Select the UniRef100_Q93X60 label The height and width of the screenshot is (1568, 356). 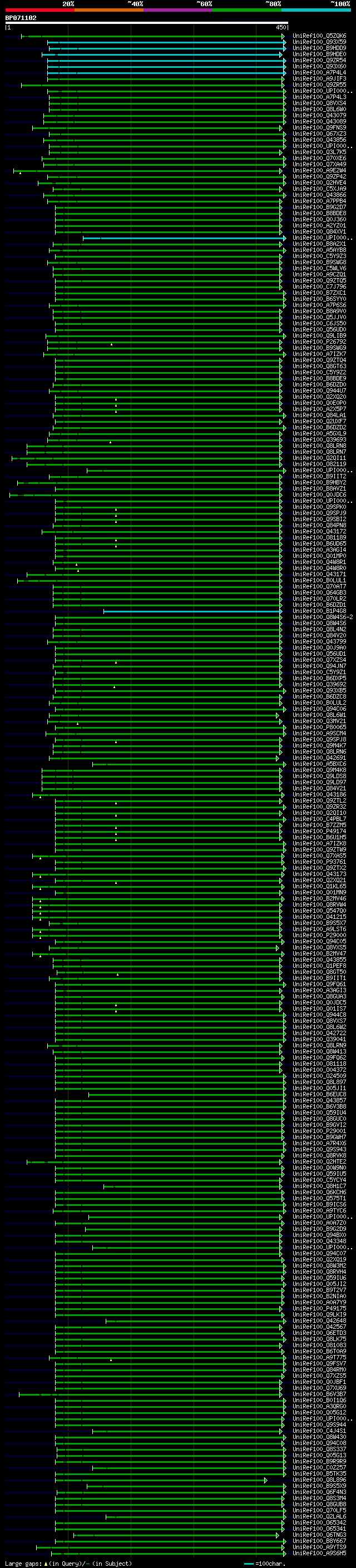tap(319, 66)
